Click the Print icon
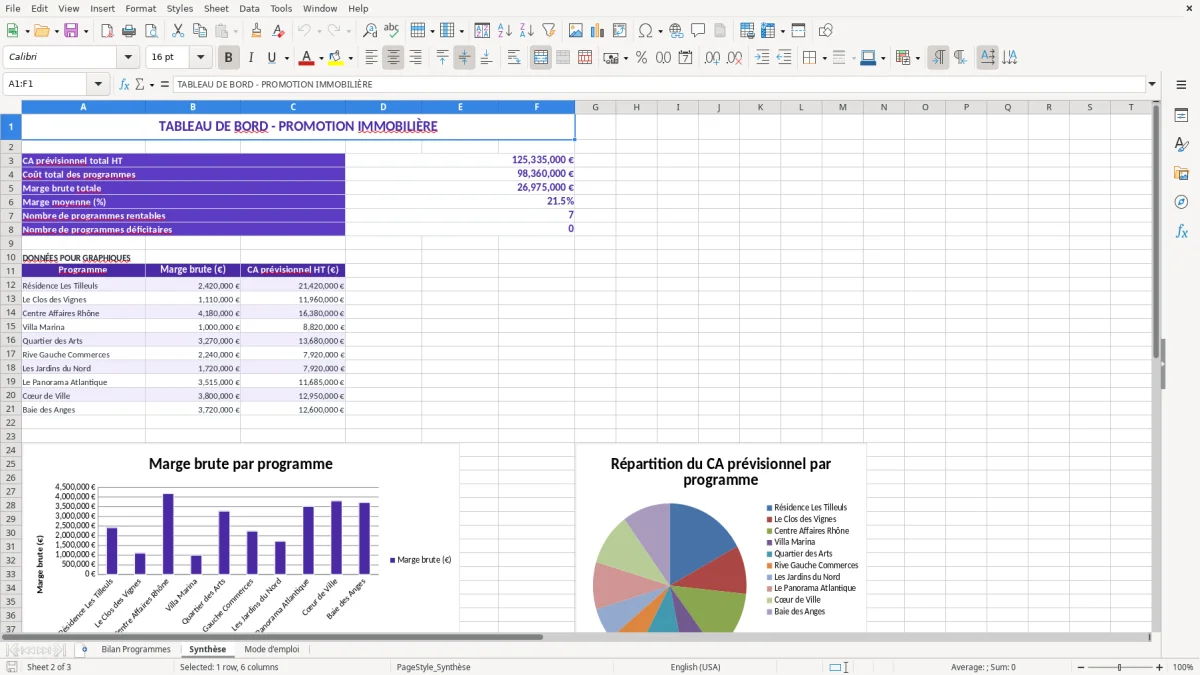Screen dimensions: 1200x675 [128, 31]
